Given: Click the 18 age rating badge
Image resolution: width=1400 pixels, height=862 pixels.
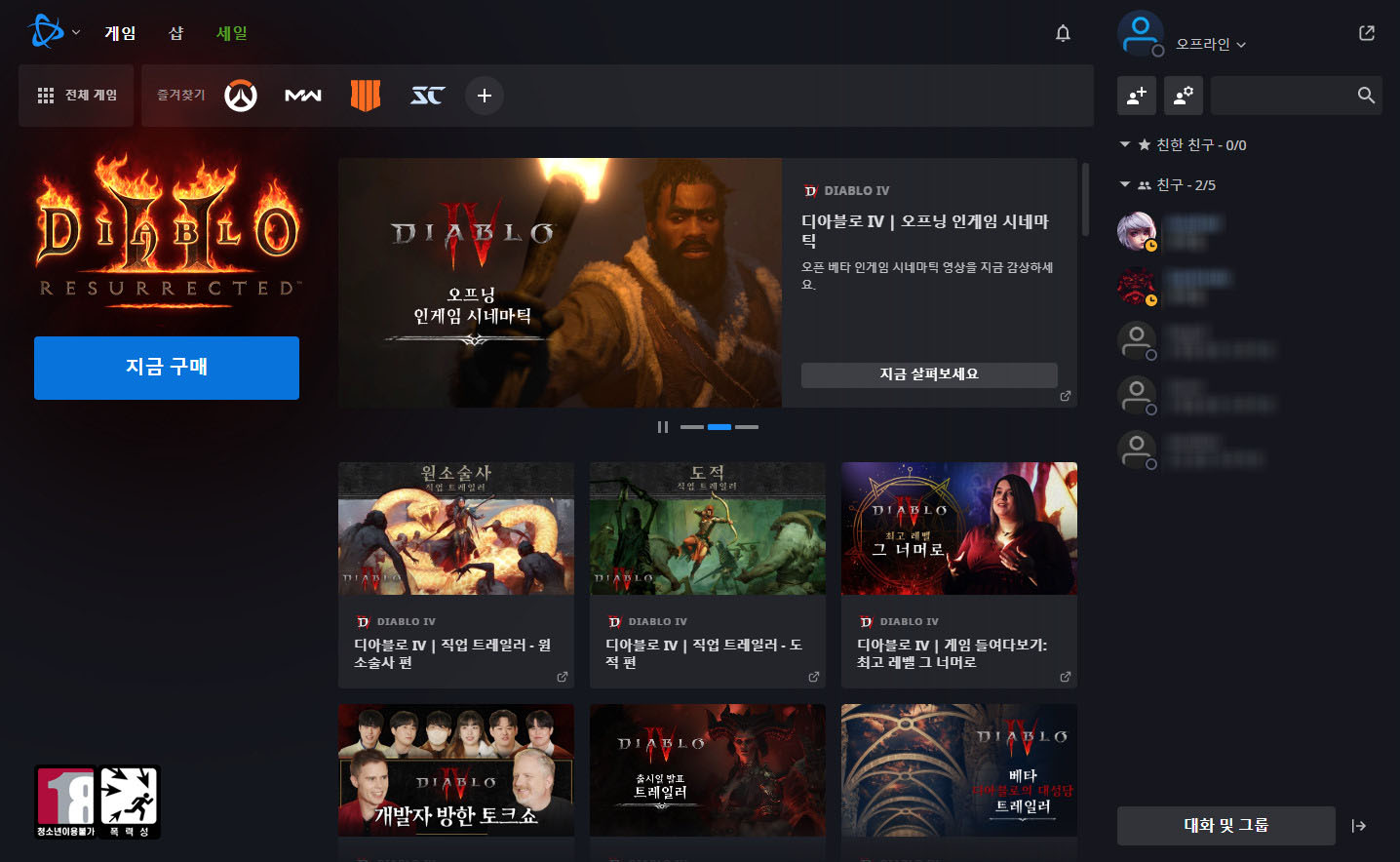Looking at the screenshot, I should click(x=65, y=803).
